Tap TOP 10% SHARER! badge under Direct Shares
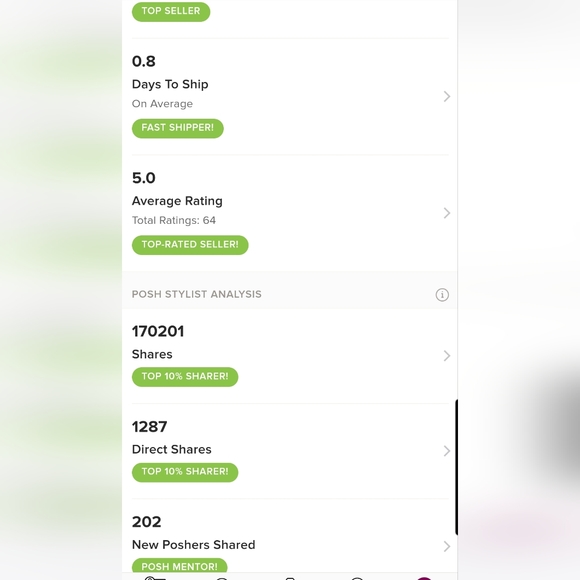Image resolution: width=580 pixels, height=580 pixels. click(185, 472)
